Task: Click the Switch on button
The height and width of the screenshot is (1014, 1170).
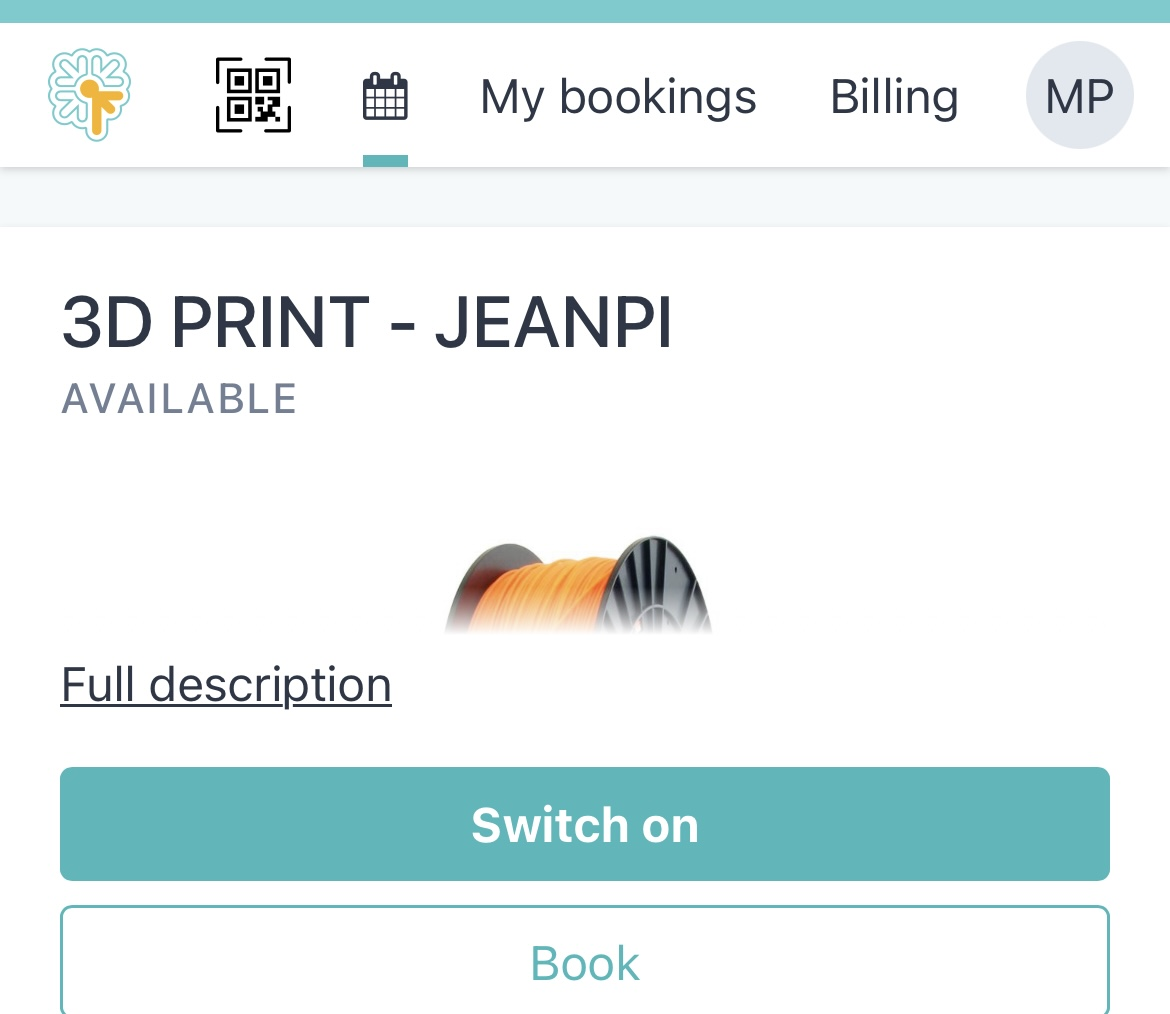Action: [585, 824]
